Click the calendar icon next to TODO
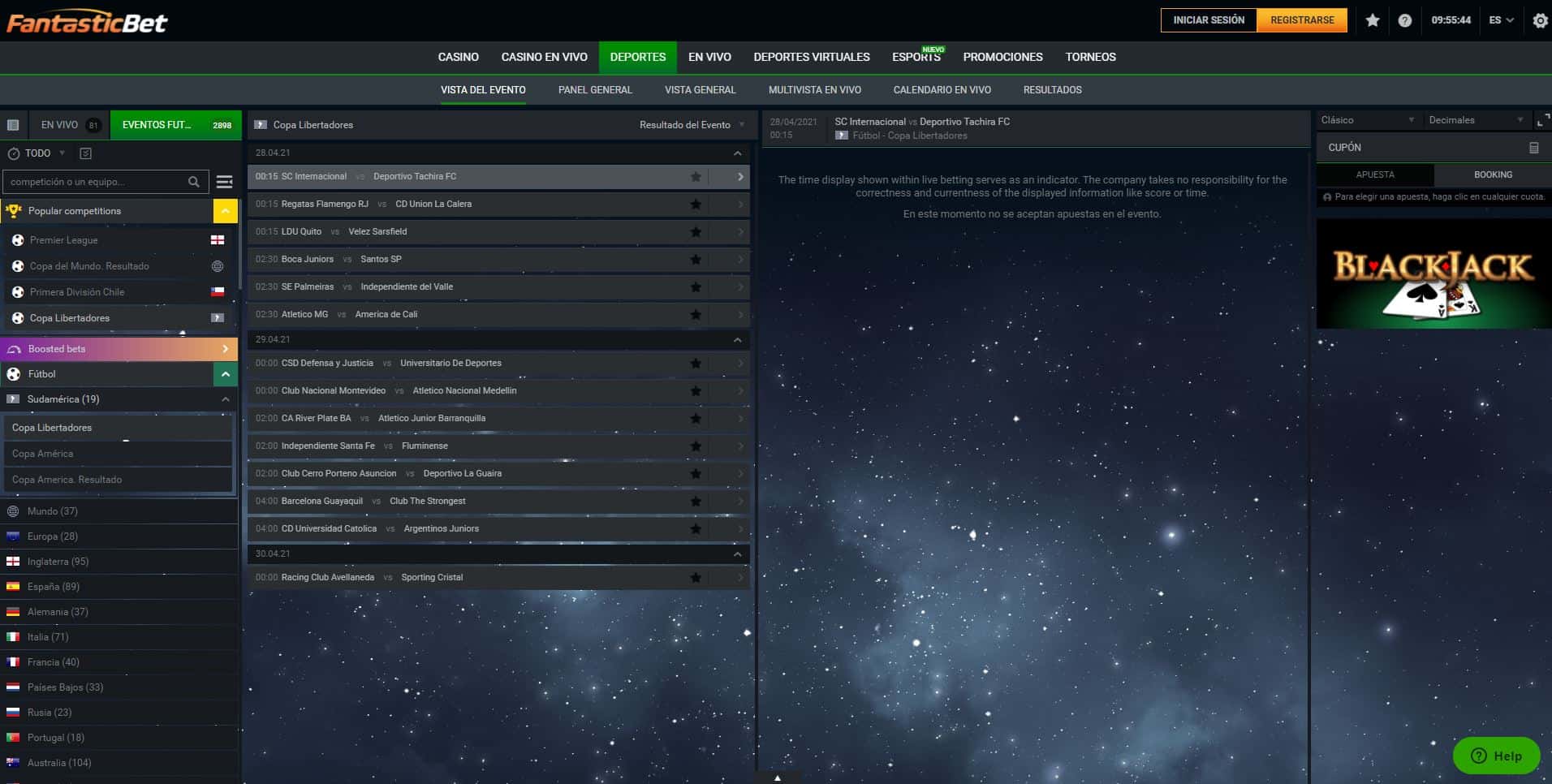 86,153
